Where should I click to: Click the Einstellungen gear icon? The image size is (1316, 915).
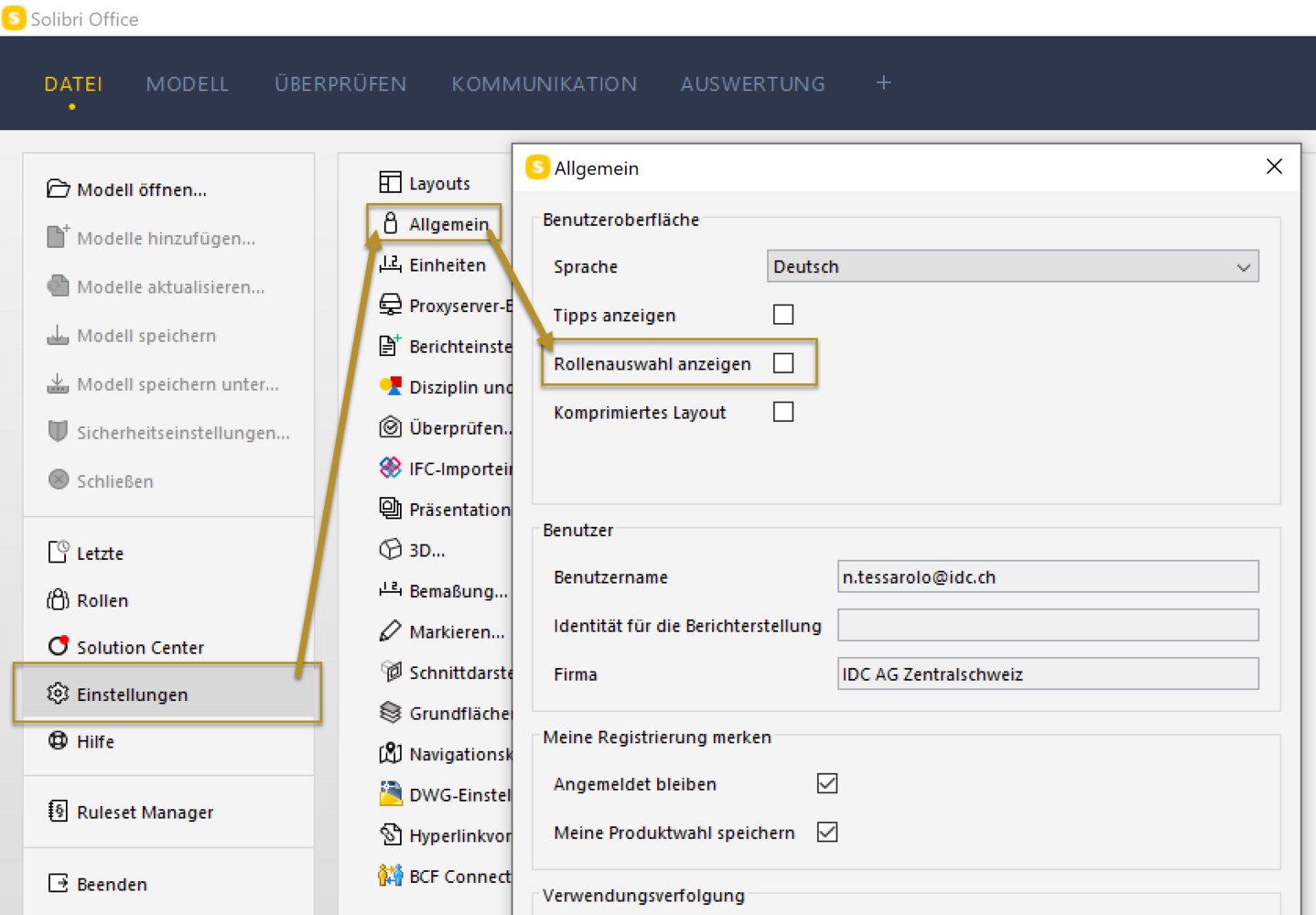(59, 694)
